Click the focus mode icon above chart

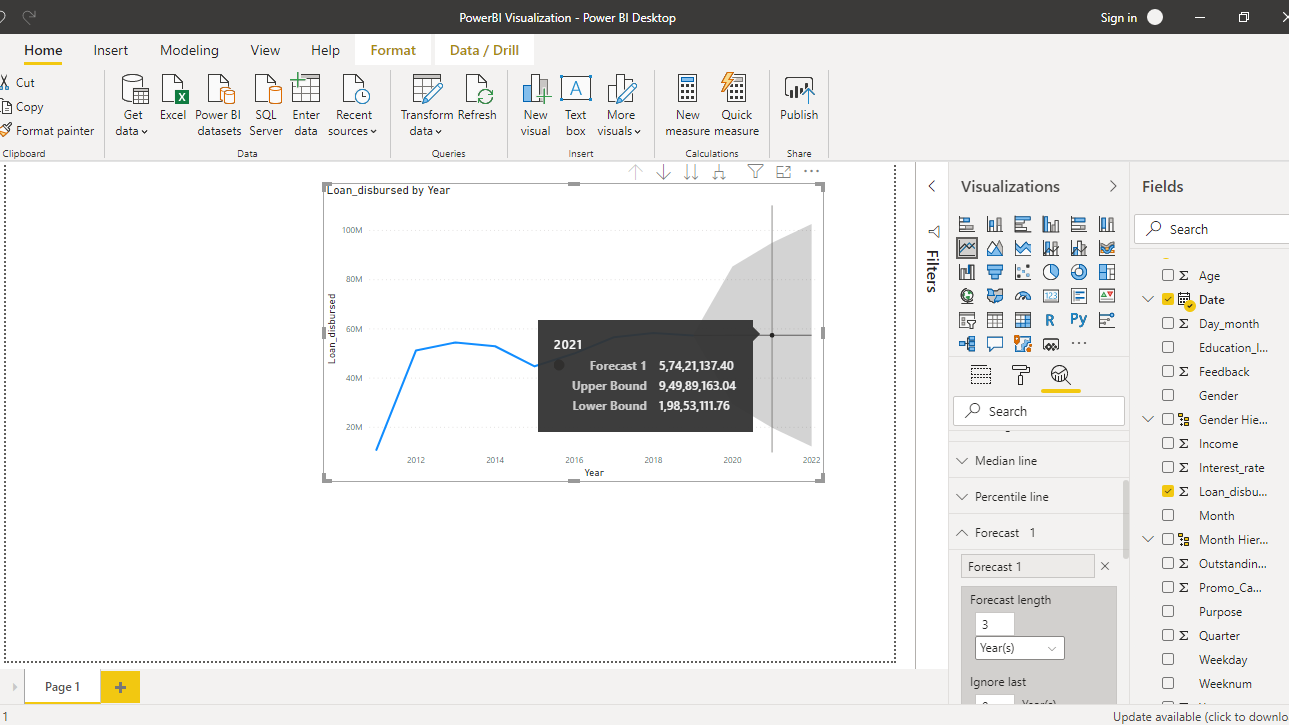click(x=783, y=172)
